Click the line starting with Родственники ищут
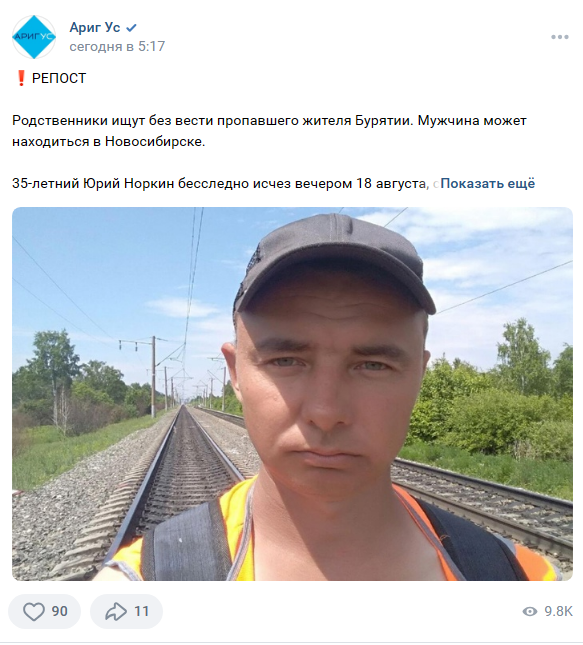Image resolution: width=583 pixels, height=645 pixels. (269, 121)
